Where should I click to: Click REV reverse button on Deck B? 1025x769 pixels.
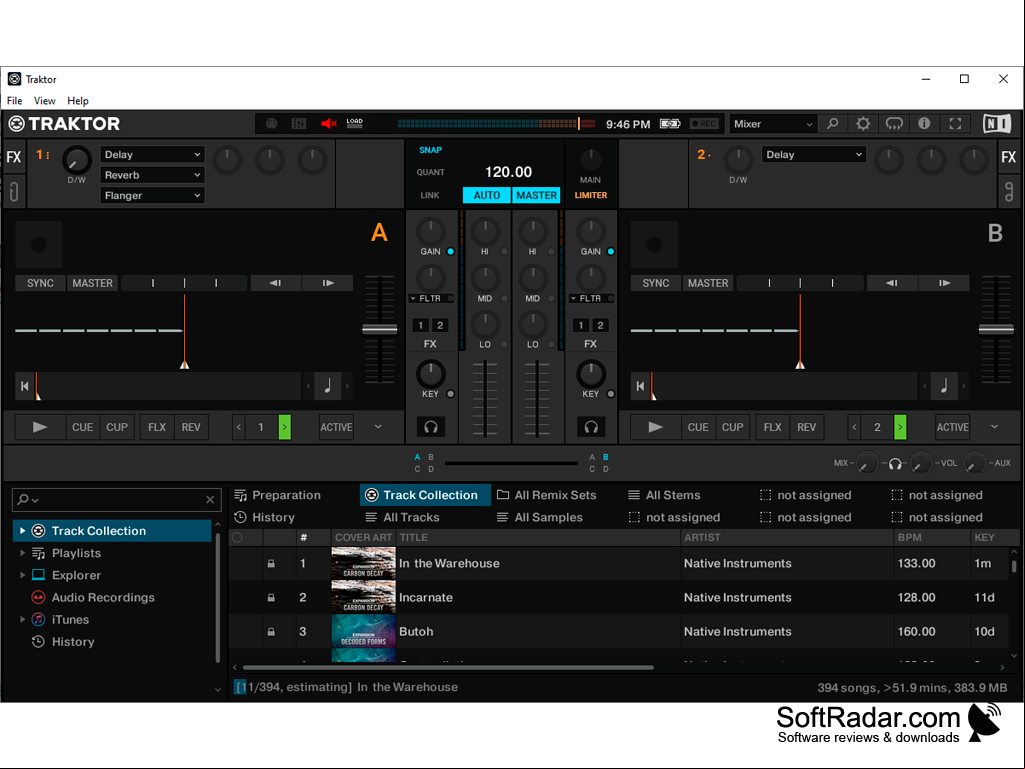tap(807, 428)
